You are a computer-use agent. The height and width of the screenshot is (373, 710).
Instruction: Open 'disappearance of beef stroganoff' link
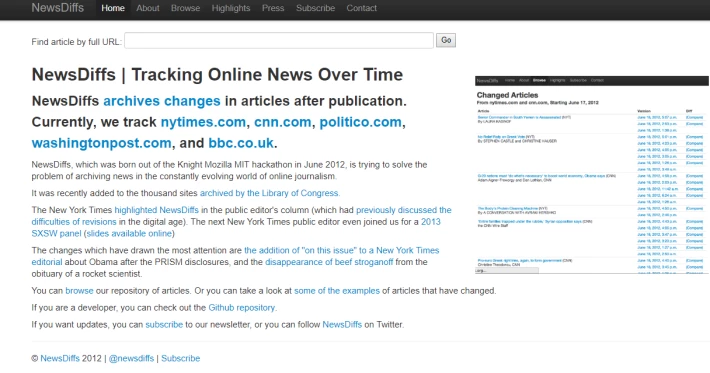[329, 262]
